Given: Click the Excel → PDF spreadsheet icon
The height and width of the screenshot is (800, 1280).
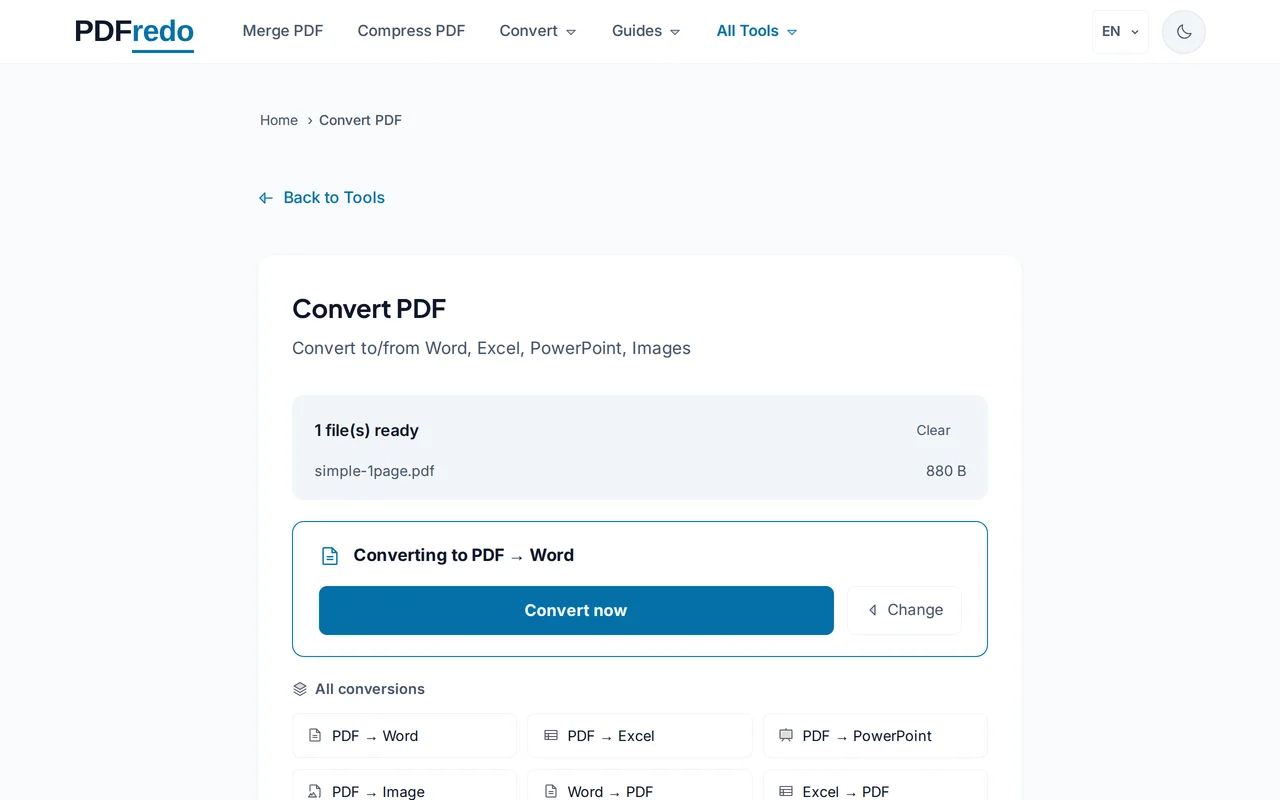Looking at the screenshot, I should point(786,791).
